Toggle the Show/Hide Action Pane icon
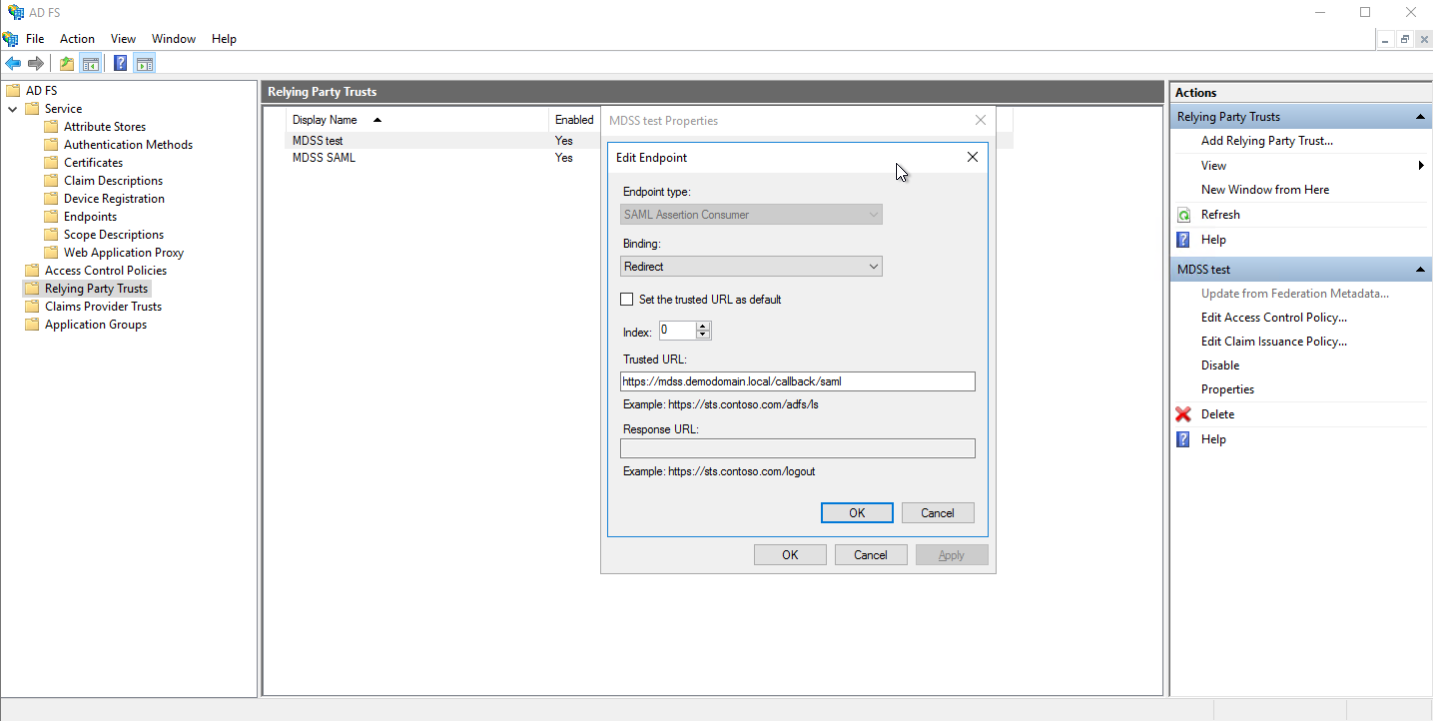The image size is (1433, 721). pyautogui.click(x=144, y=63)
